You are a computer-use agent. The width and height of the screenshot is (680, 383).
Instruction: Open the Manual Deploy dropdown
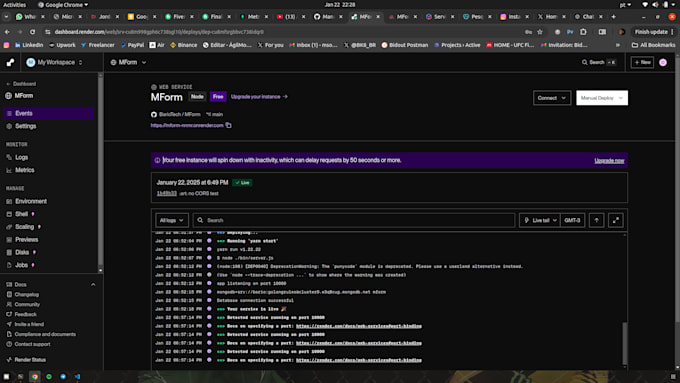coord(602,98)
